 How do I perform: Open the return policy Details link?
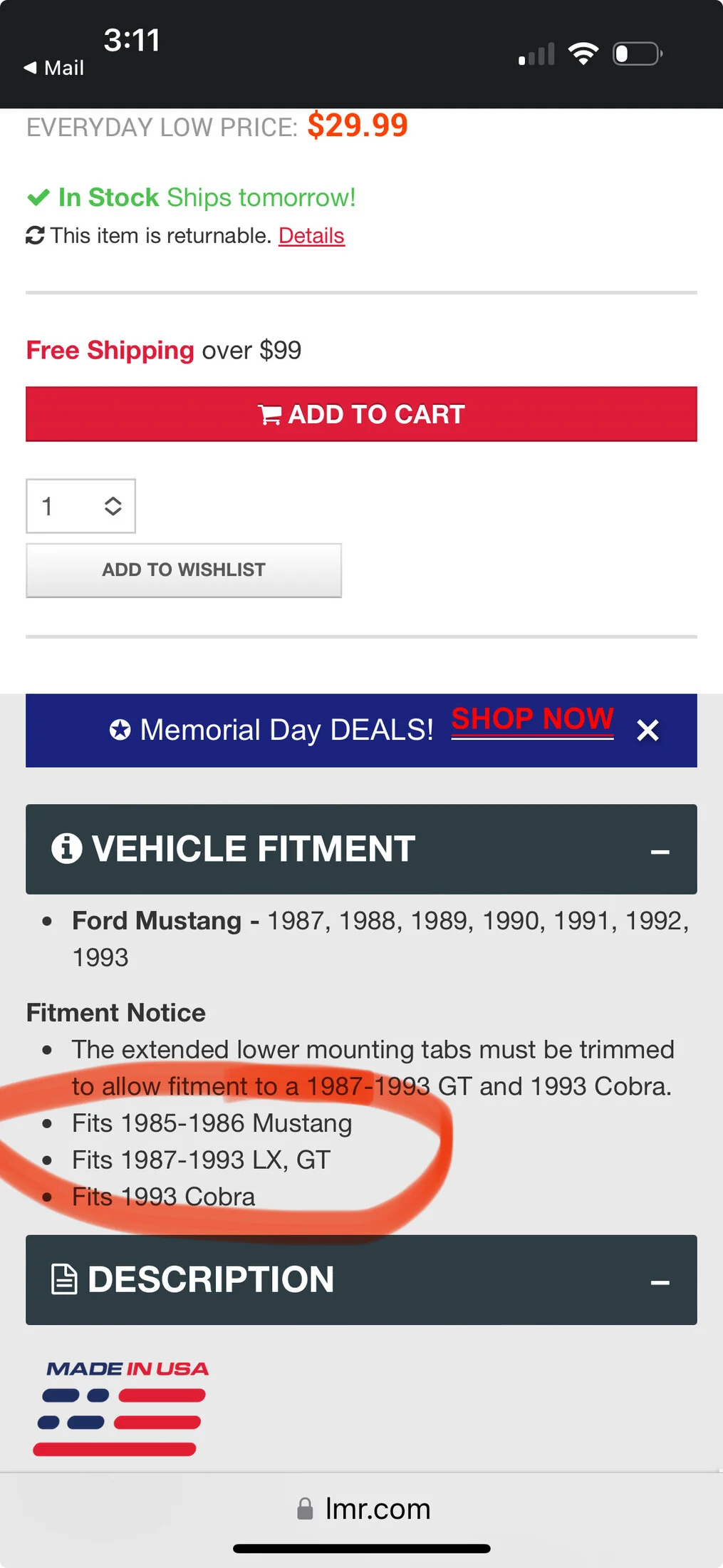(x=311, y=236)
